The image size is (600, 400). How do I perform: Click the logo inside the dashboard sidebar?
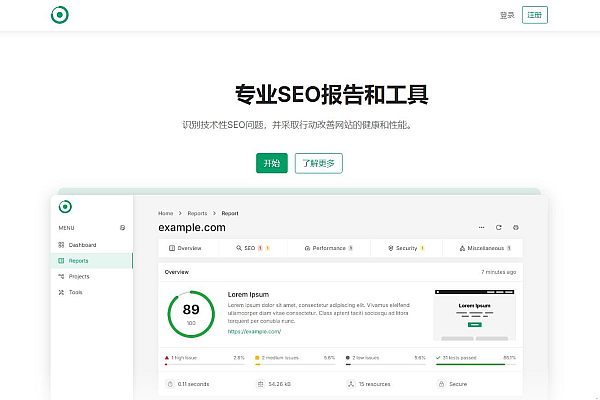[65, 207]
